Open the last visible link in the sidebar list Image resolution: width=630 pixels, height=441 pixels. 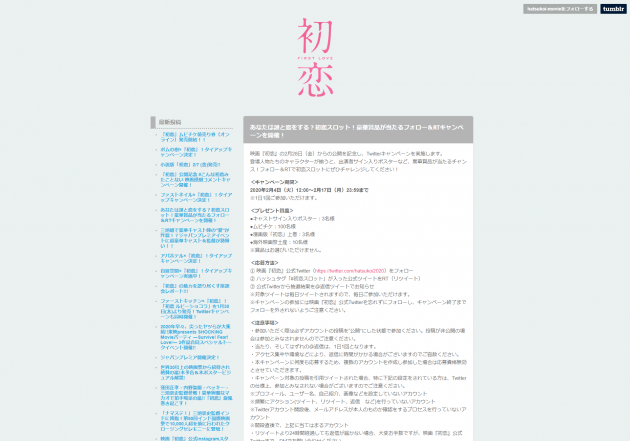(194, 437)
